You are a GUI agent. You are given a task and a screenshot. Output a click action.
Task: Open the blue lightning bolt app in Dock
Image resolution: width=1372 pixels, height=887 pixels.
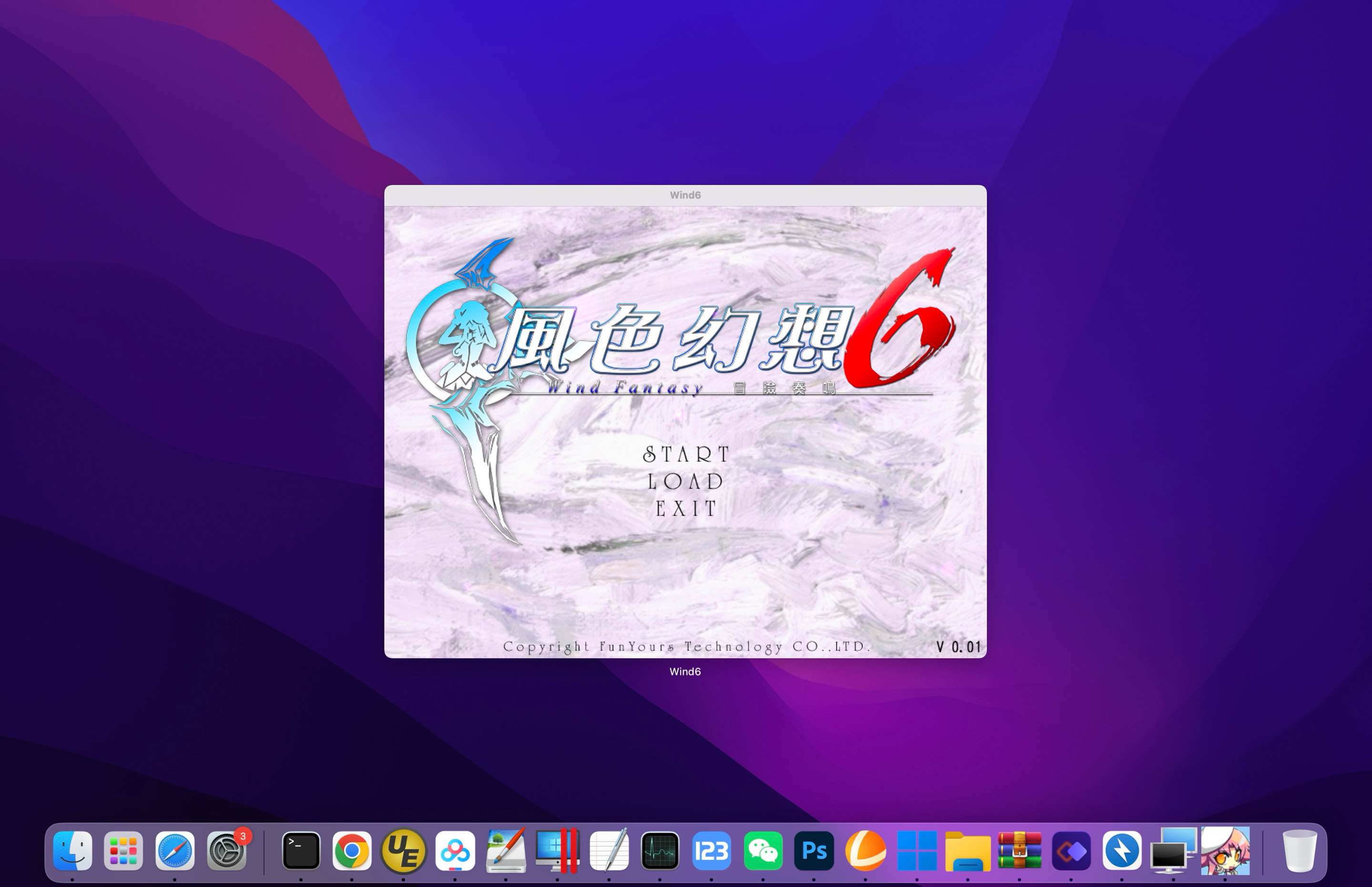point(1122,851)
